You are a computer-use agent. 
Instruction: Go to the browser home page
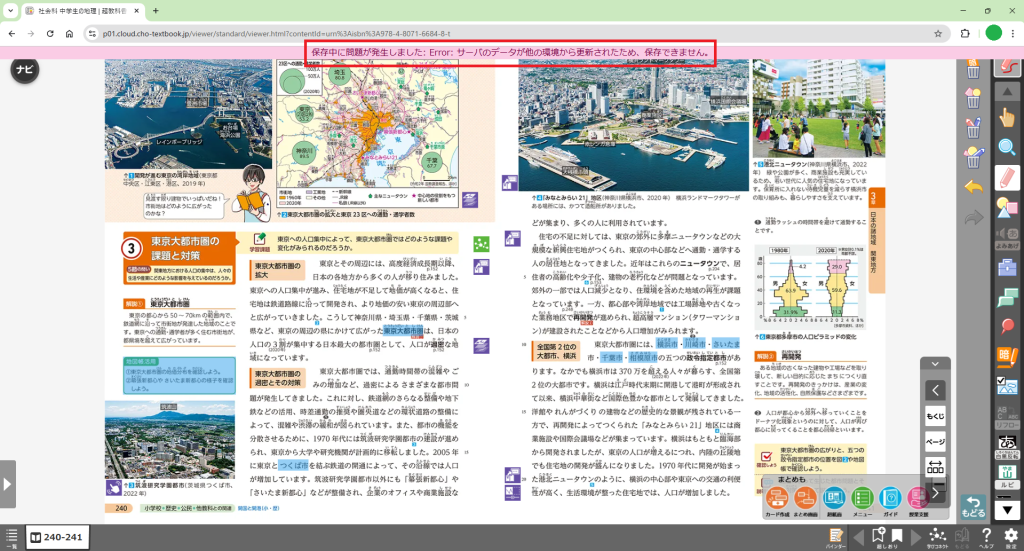click(69, 33)
